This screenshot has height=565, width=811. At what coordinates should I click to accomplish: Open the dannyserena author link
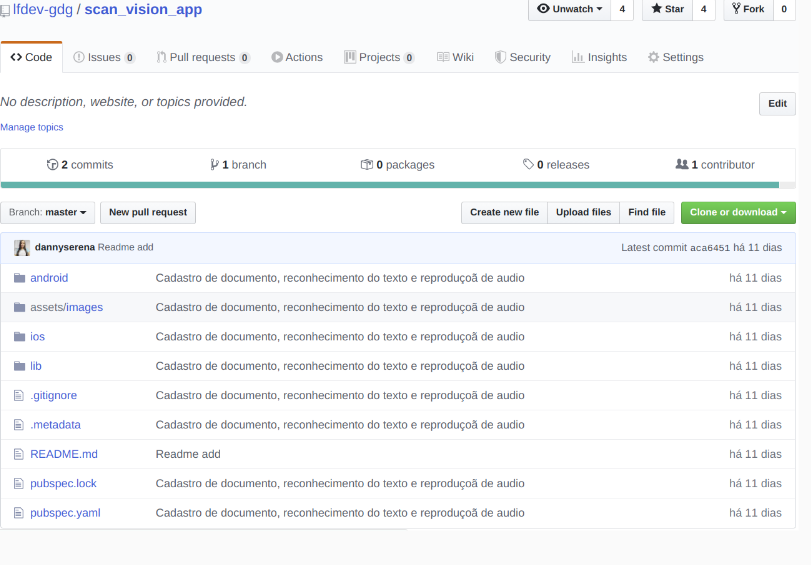tap(65, 247)
